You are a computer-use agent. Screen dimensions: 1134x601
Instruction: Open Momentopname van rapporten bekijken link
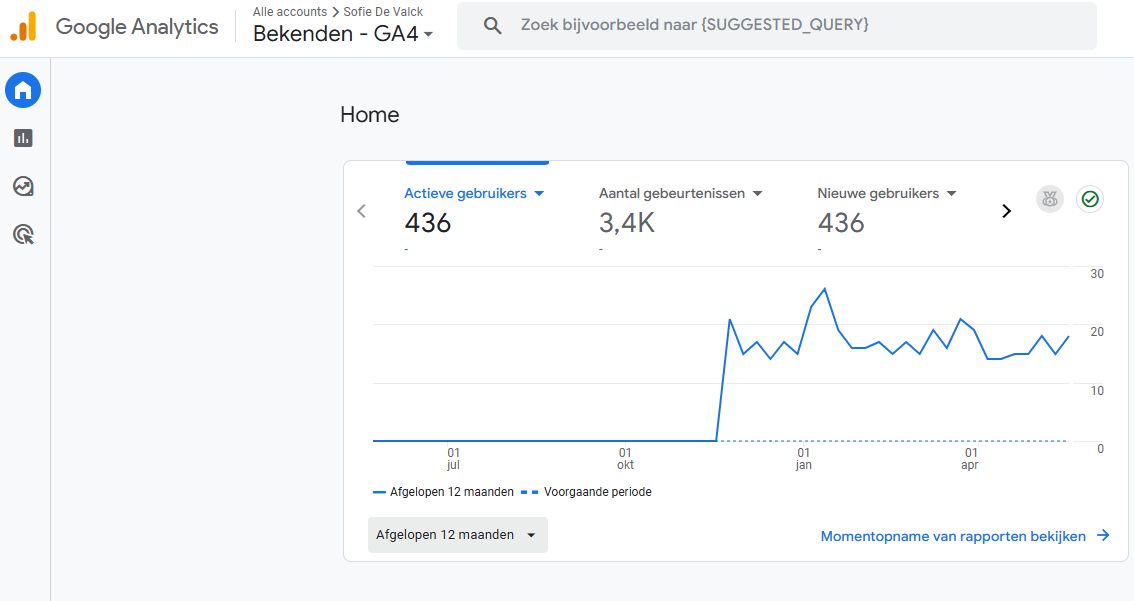coord(965,536)
